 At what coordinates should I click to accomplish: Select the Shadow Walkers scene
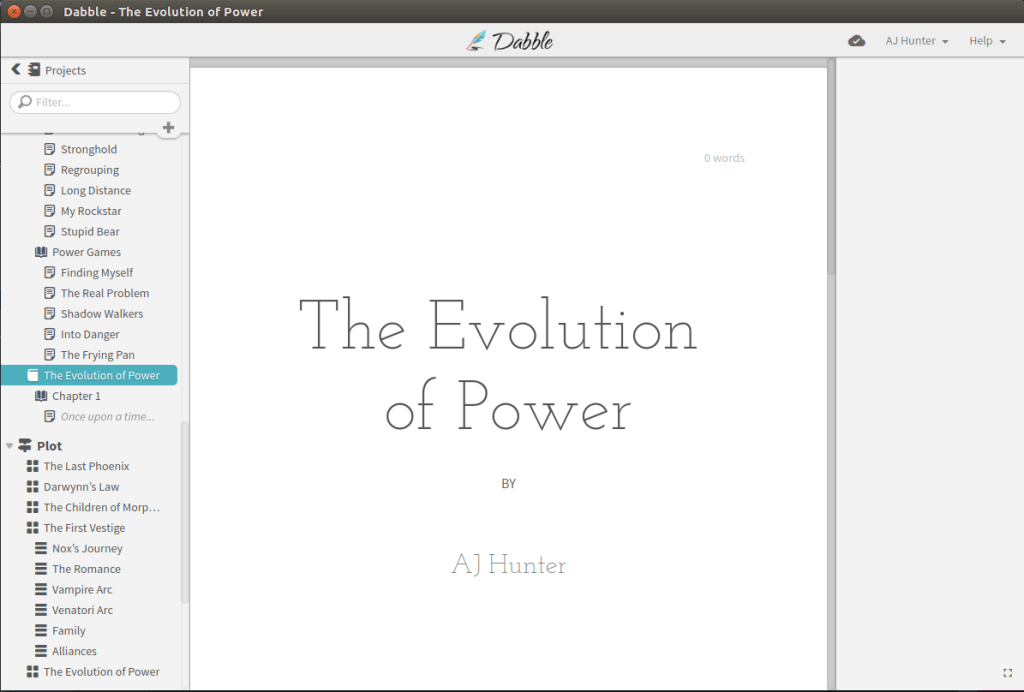click(101, 314)
